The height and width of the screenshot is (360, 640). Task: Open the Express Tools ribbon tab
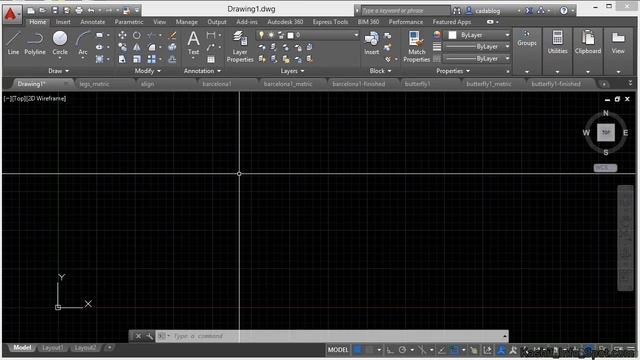[x=330, y=22]
